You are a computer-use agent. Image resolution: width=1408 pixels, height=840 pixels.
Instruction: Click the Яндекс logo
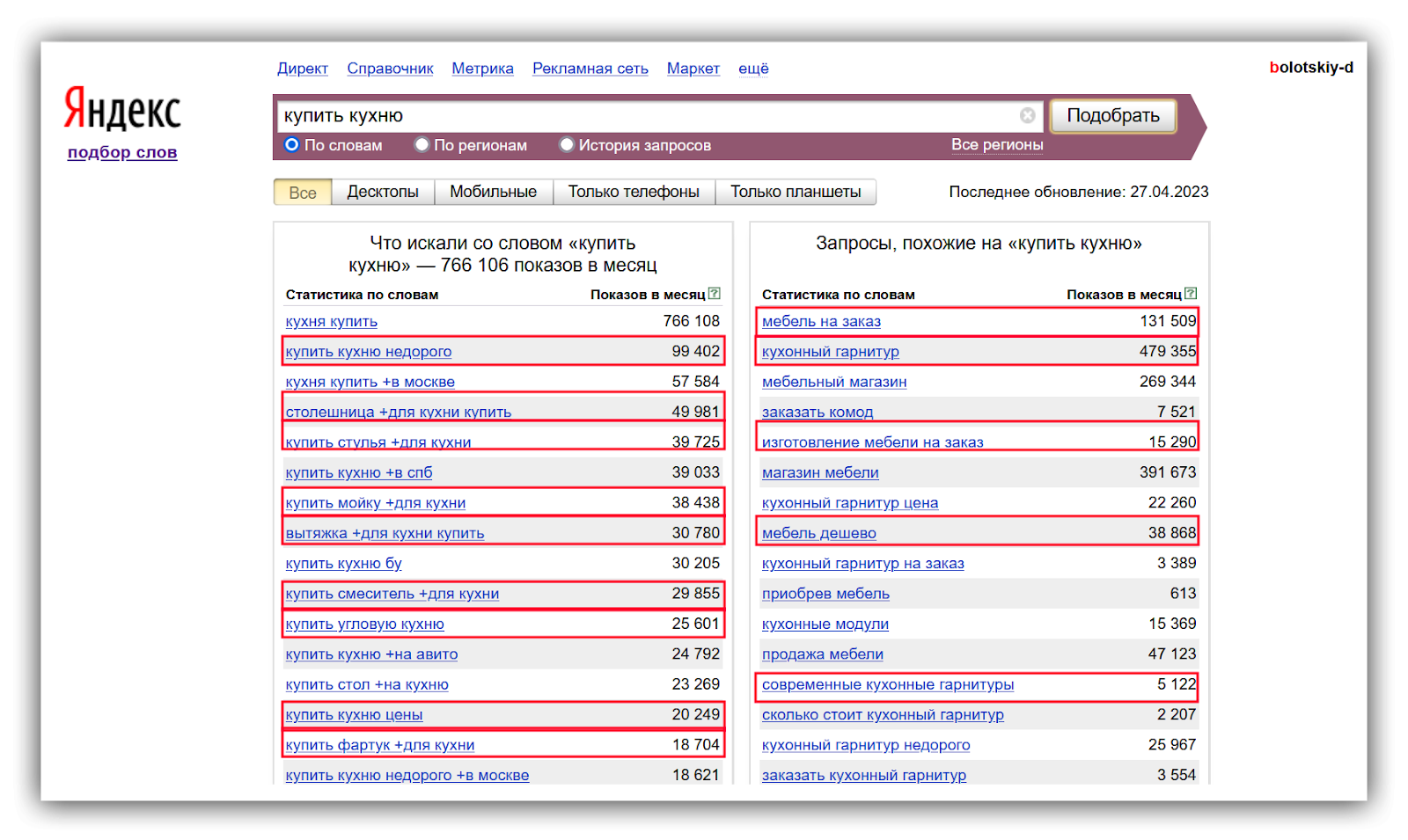(x=122, y=110)
